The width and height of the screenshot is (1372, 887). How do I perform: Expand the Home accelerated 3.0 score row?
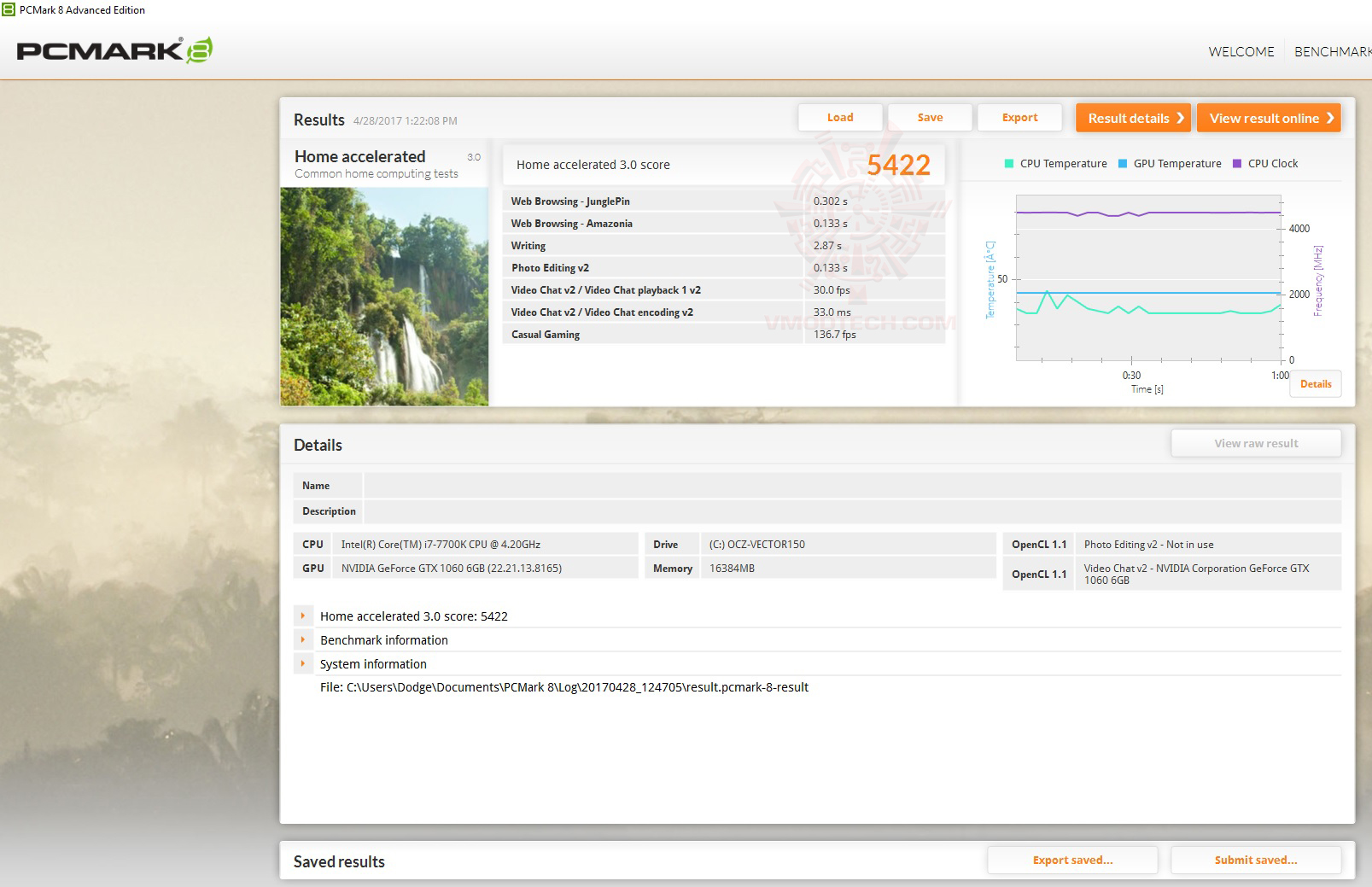[303, 616]
